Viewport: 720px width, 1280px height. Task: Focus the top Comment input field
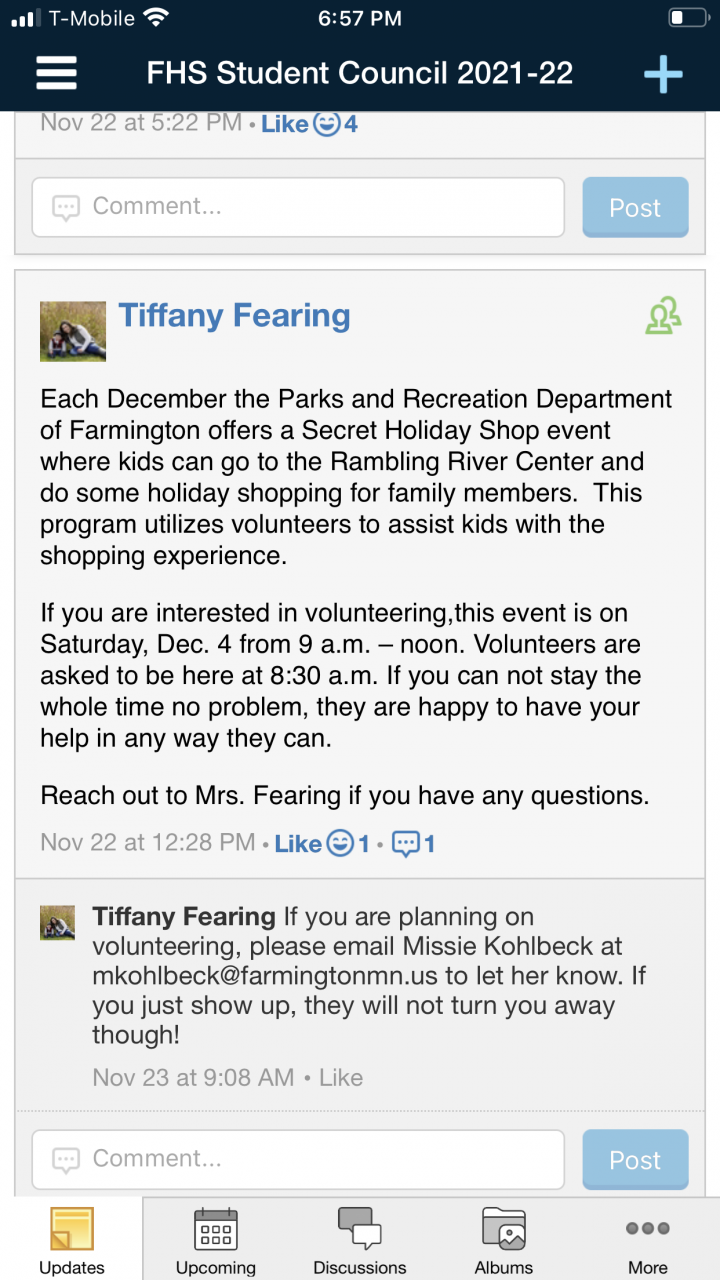coord(298,207)
